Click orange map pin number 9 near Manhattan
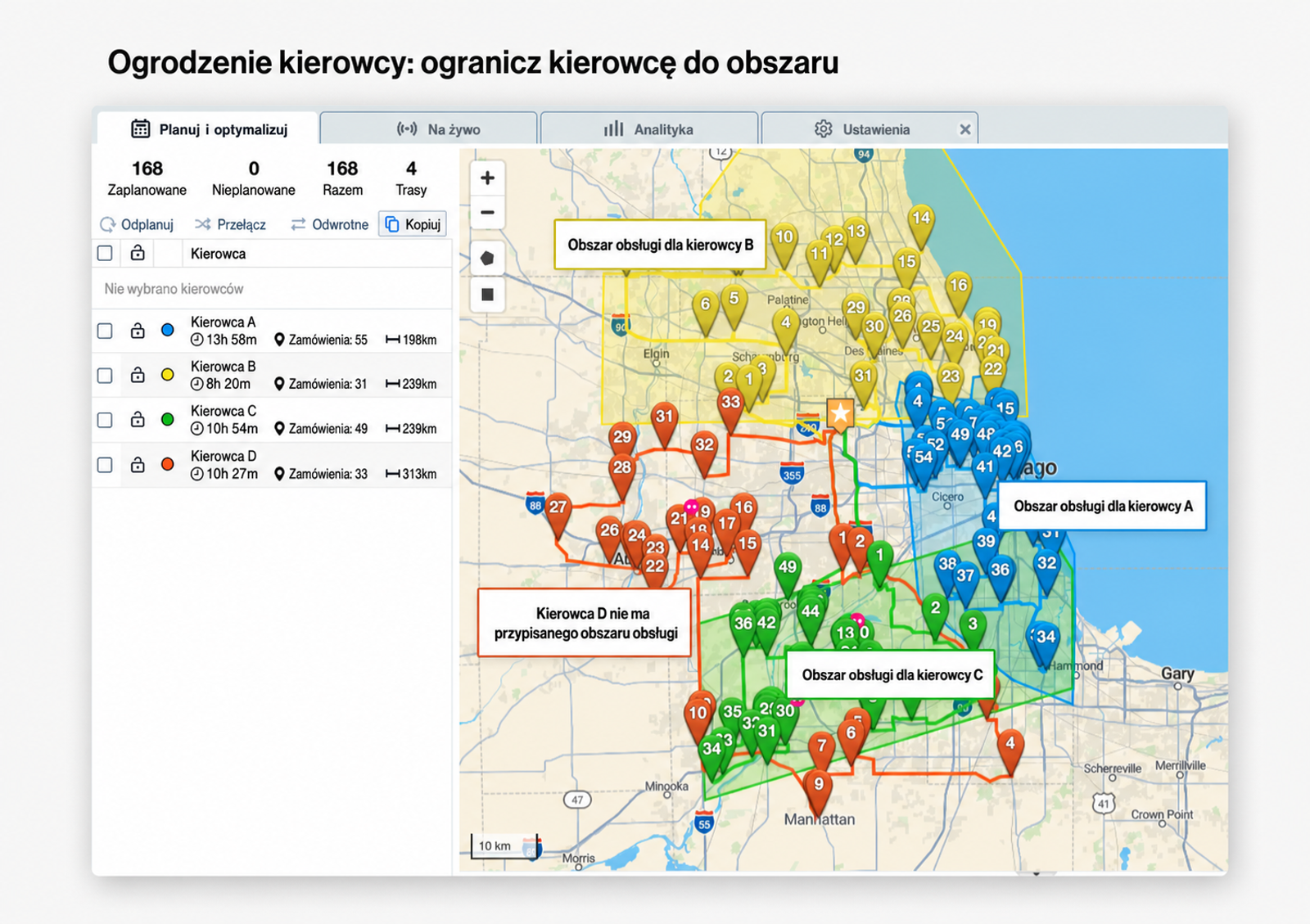 pyautogui.click(x=818, y=791)
